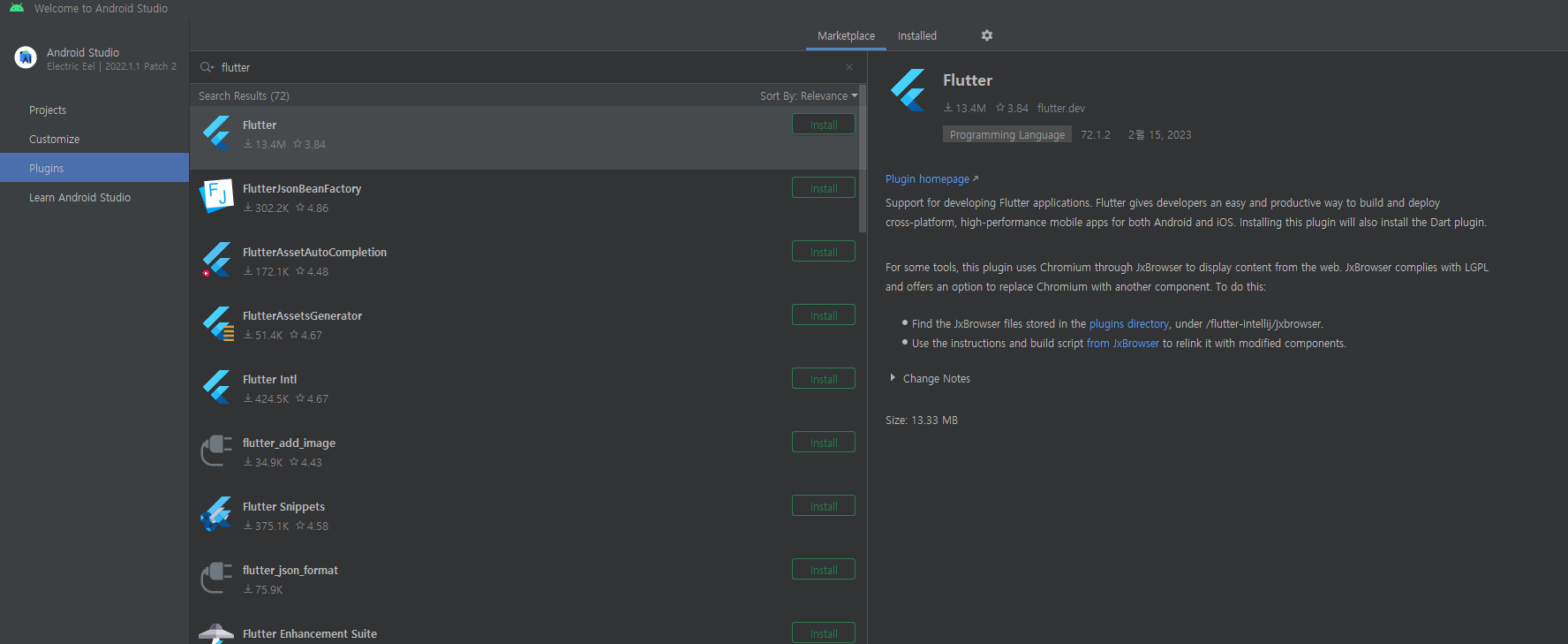Select the FlutterAssetsGenerator result name
Screen dimensions: 1568x644
[x=302, y=316]
